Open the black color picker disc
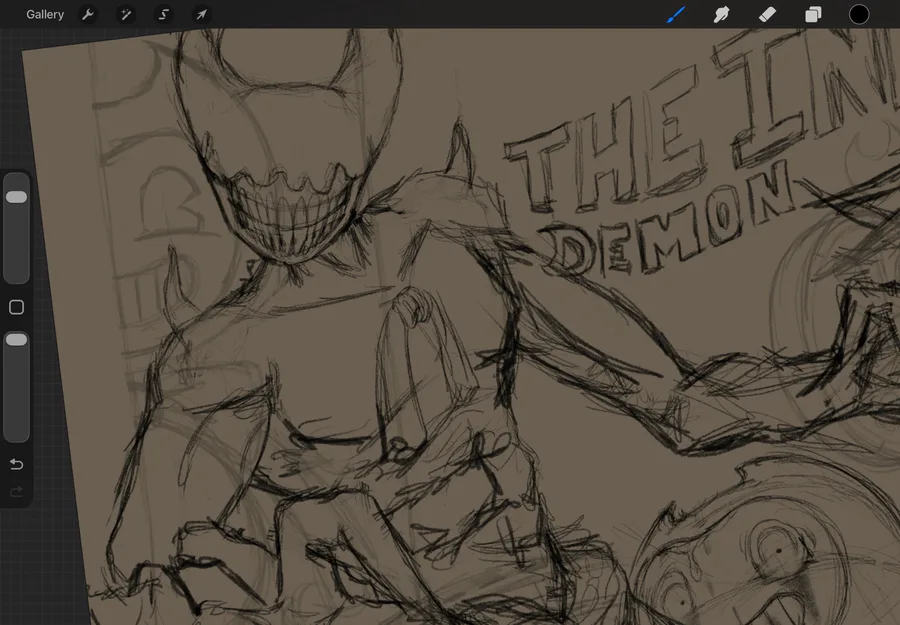 click(x=859, y=14)
